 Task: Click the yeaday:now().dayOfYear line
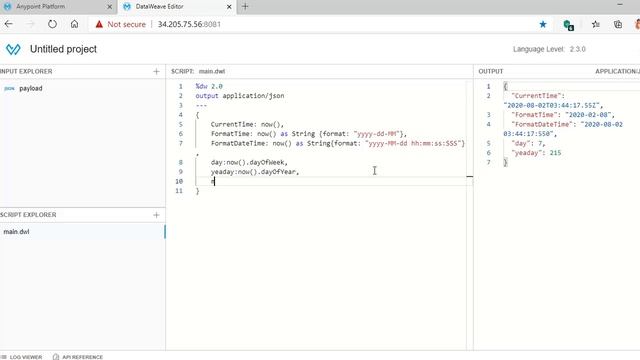pos(255,172)
